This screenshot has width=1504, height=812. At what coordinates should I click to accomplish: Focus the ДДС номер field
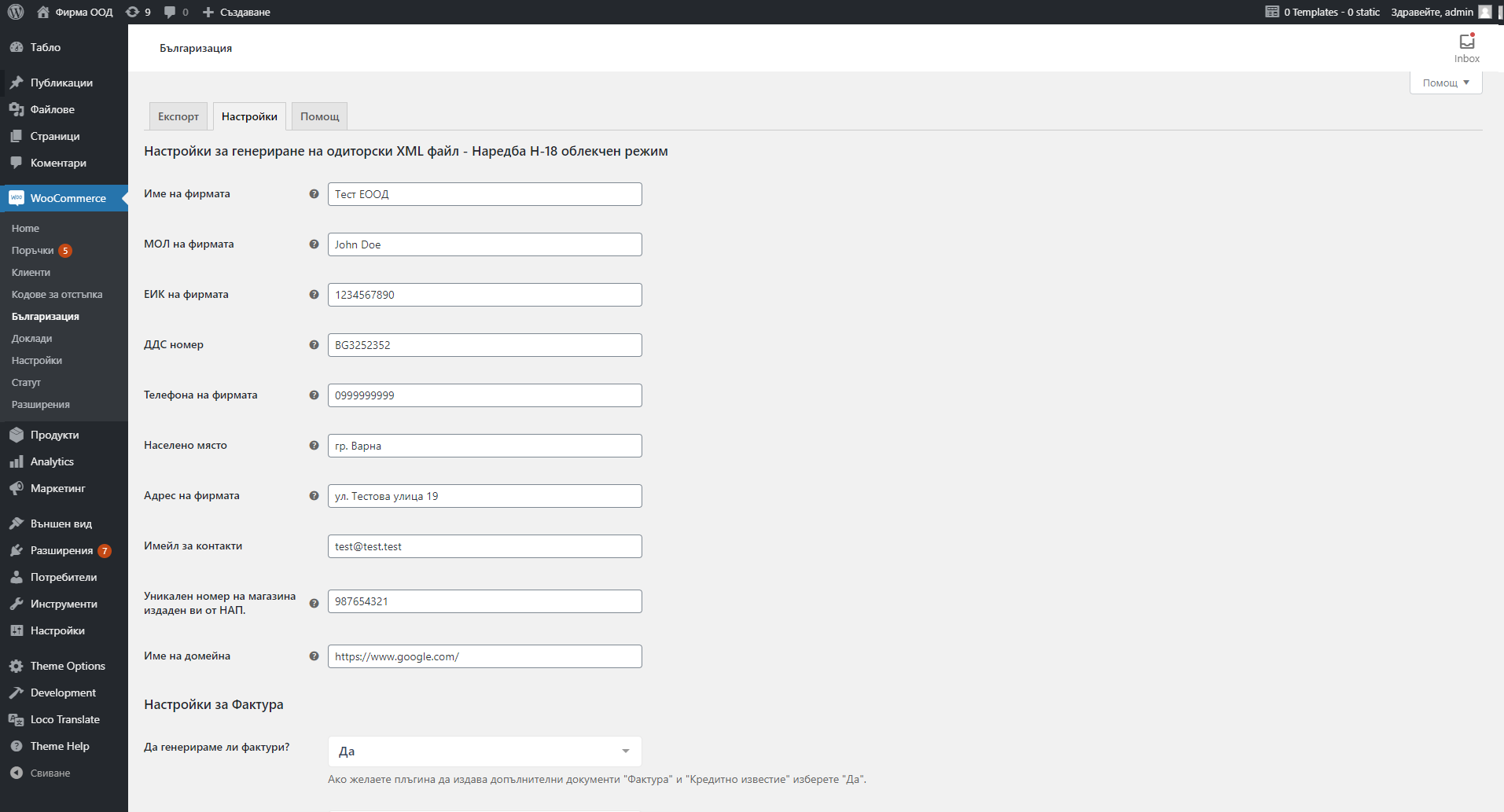point(484,345)
